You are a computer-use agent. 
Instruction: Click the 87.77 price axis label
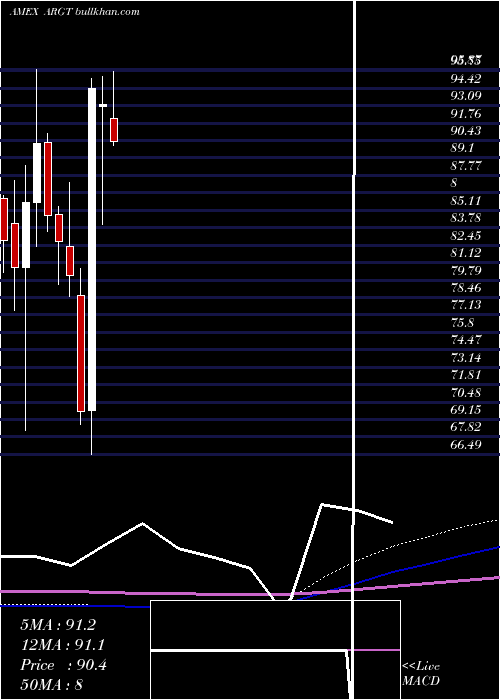[466, 166]
